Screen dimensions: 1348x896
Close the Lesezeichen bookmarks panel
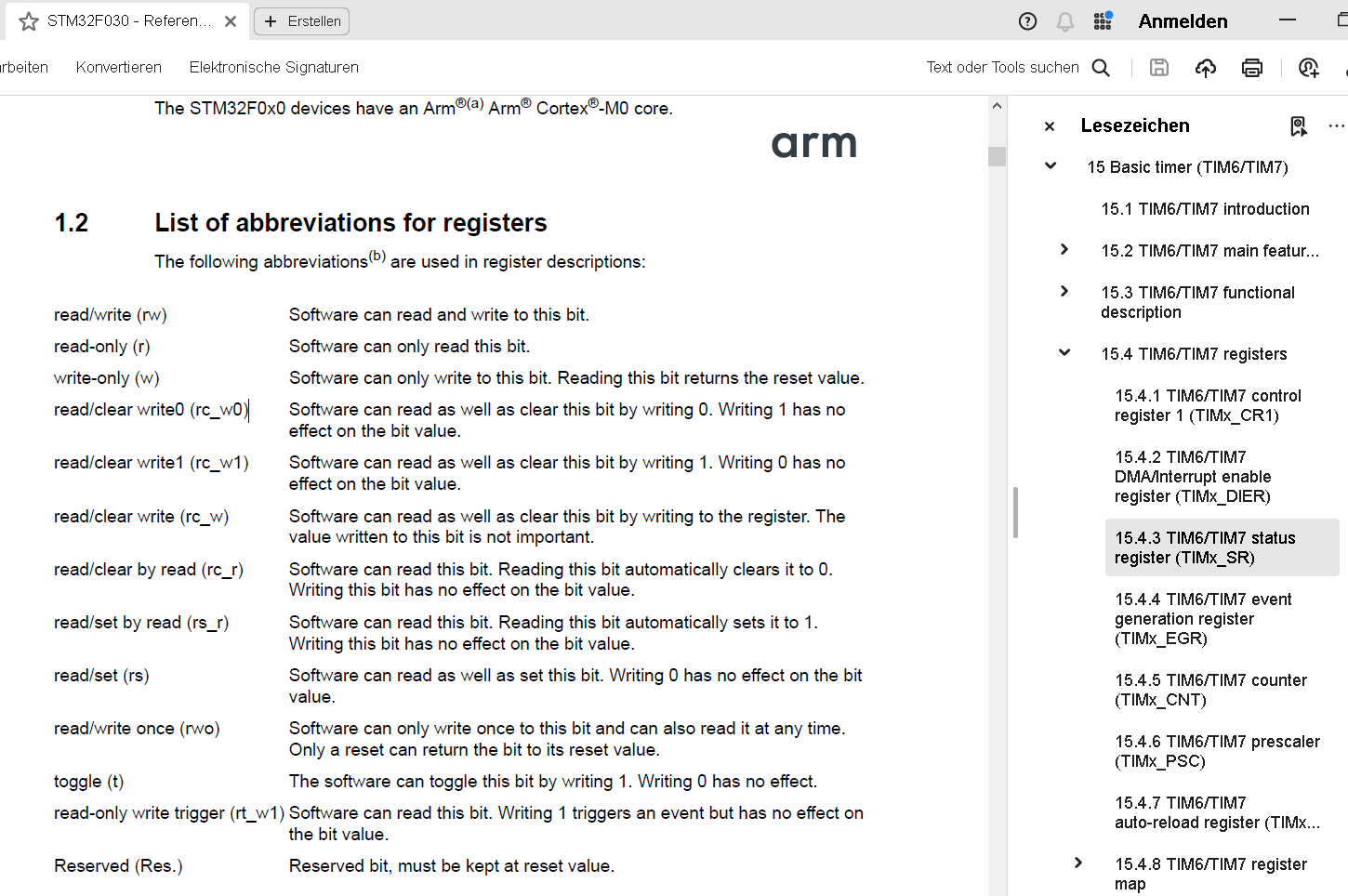pos(1050,125)
